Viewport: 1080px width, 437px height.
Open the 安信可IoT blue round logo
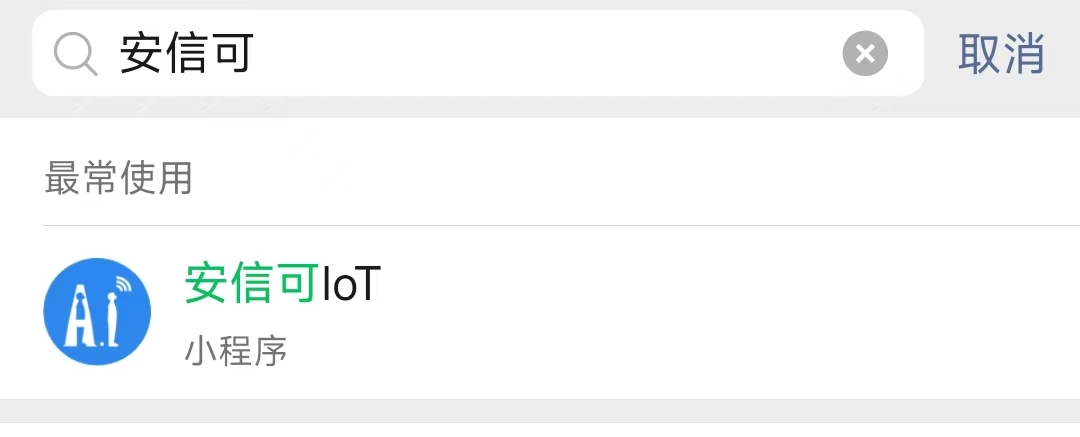coord(97,312)
